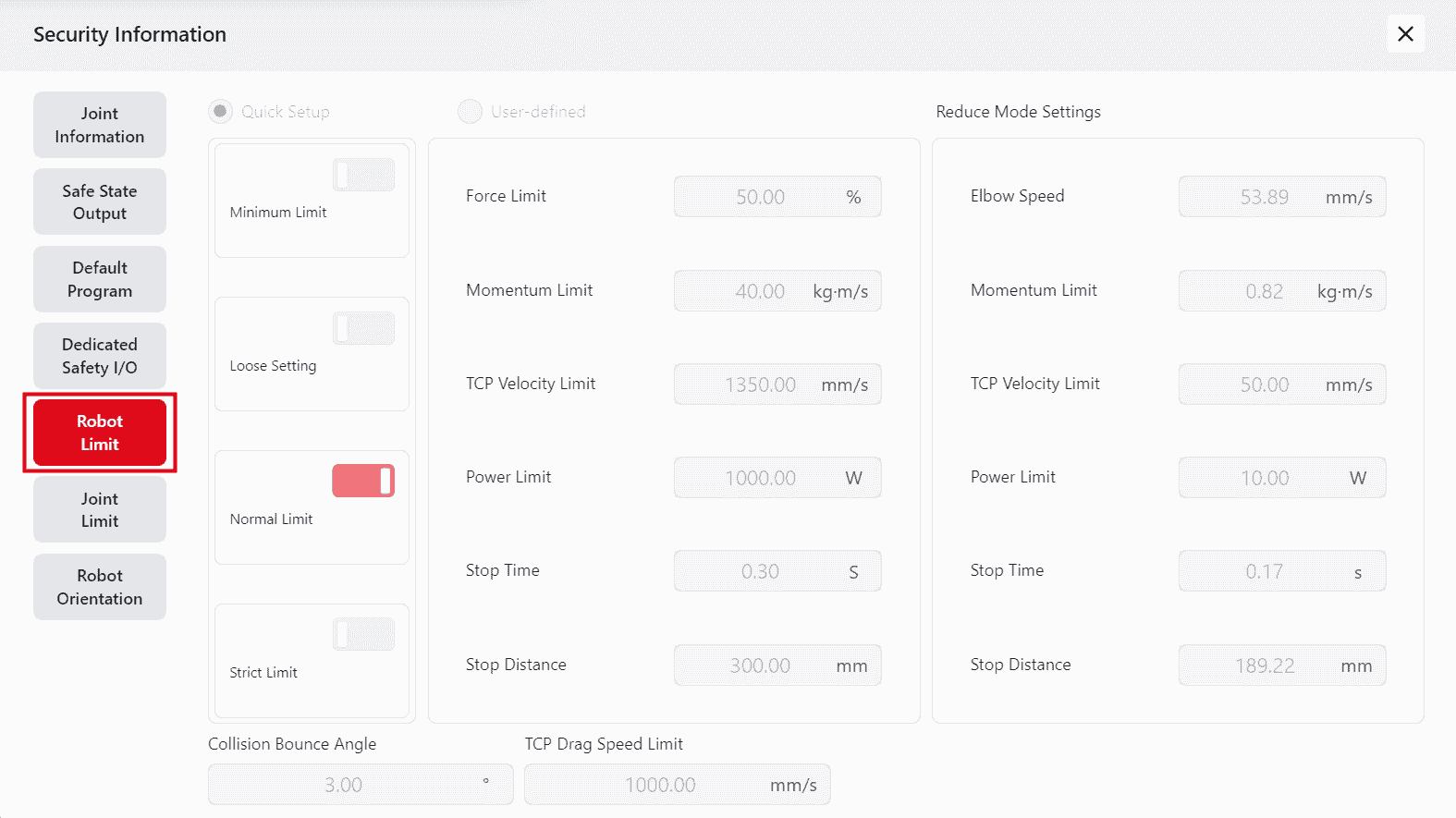The width and height of the screenshot is (1456, 818).
Task: Select the TCP Drag Speed Limit field
Action: point(660,785)
